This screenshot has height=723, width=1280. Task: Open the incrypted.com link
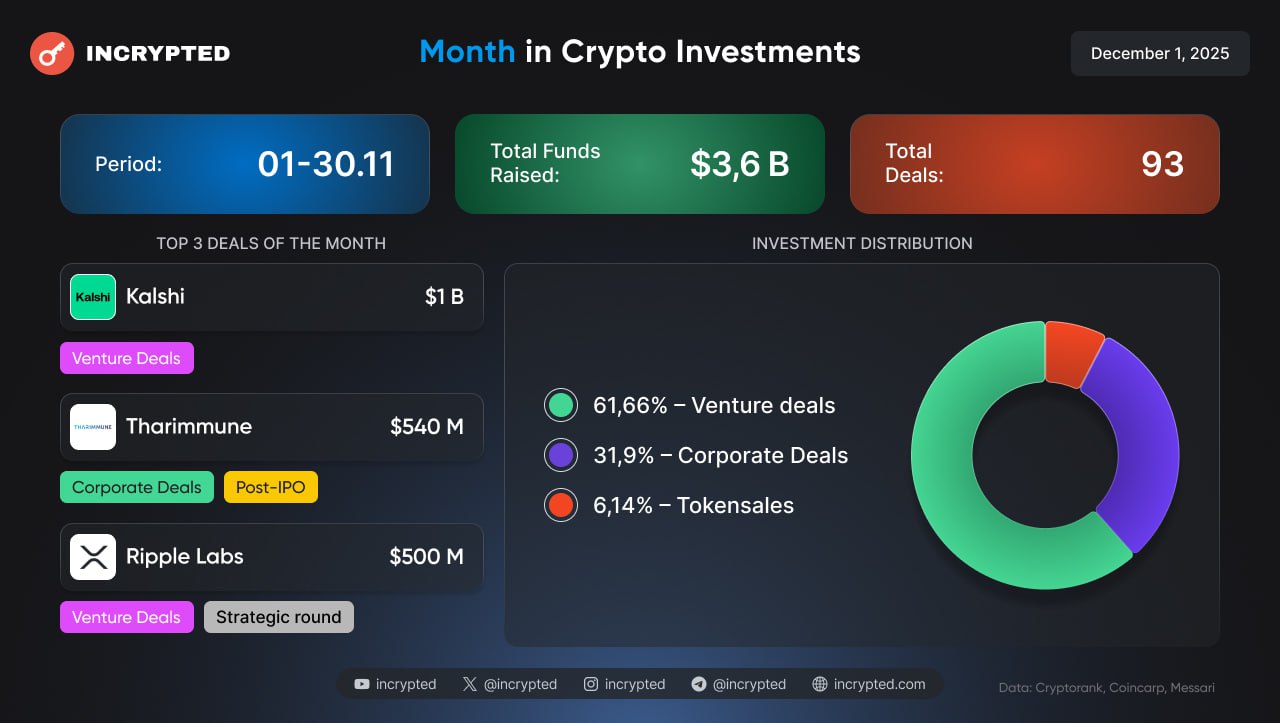point(879,684)
